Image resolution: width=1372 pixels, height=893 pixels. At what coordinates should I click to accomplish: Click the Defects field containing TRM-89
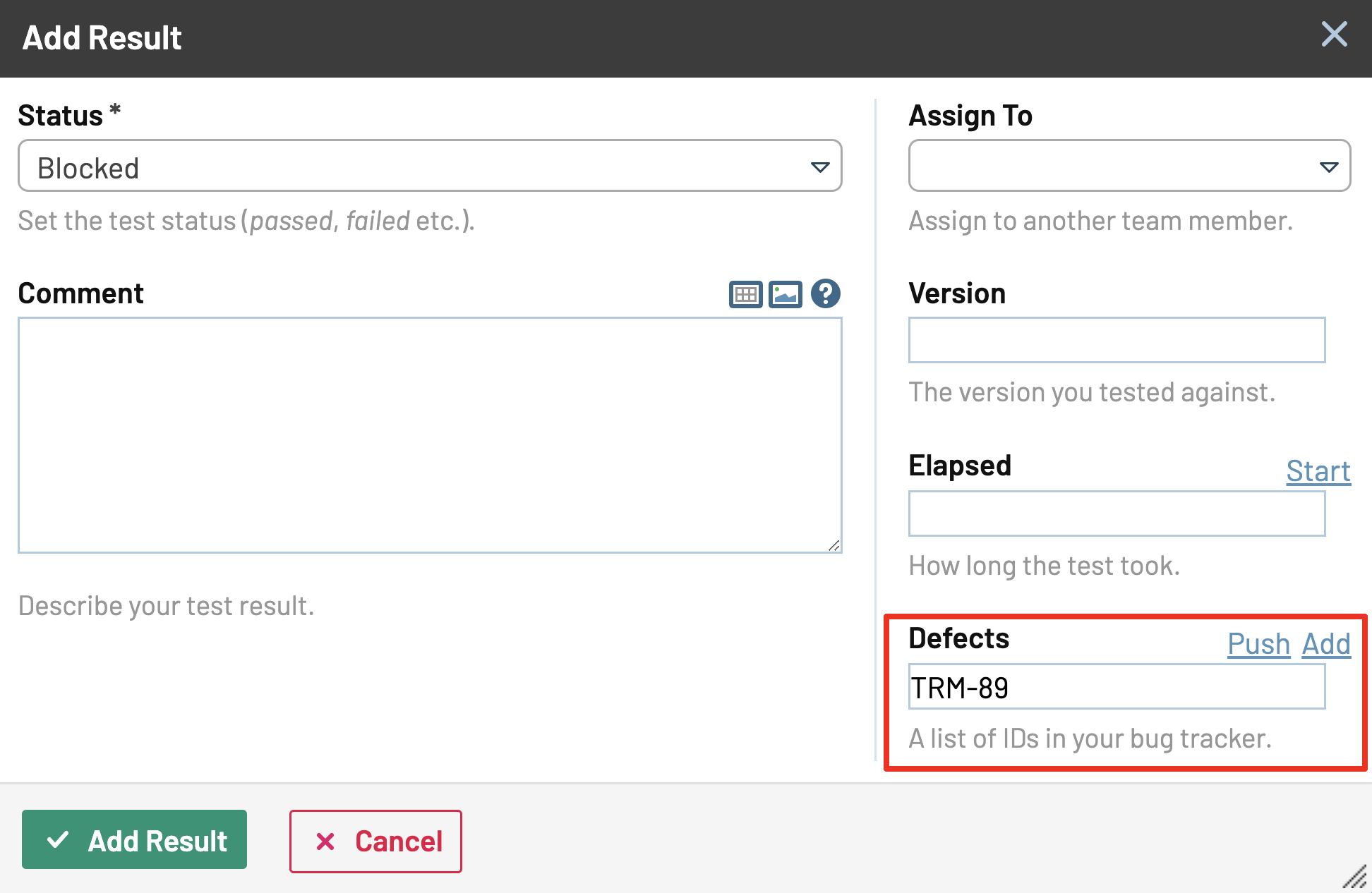click(1117, 687)
